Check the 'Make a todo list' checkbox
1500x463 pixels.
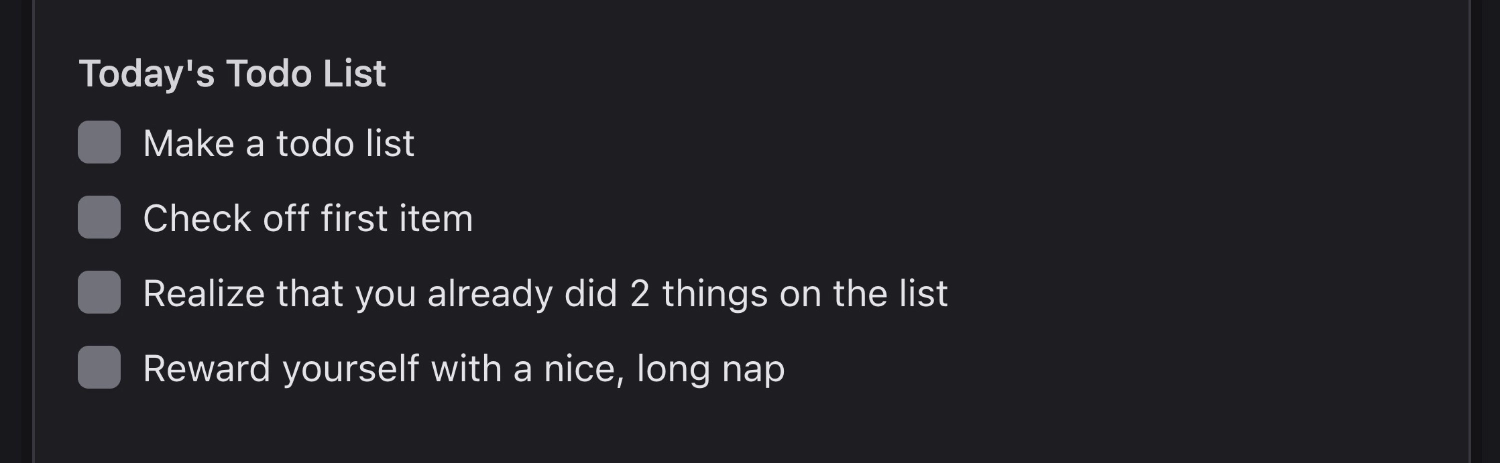[x=100, y=143]
